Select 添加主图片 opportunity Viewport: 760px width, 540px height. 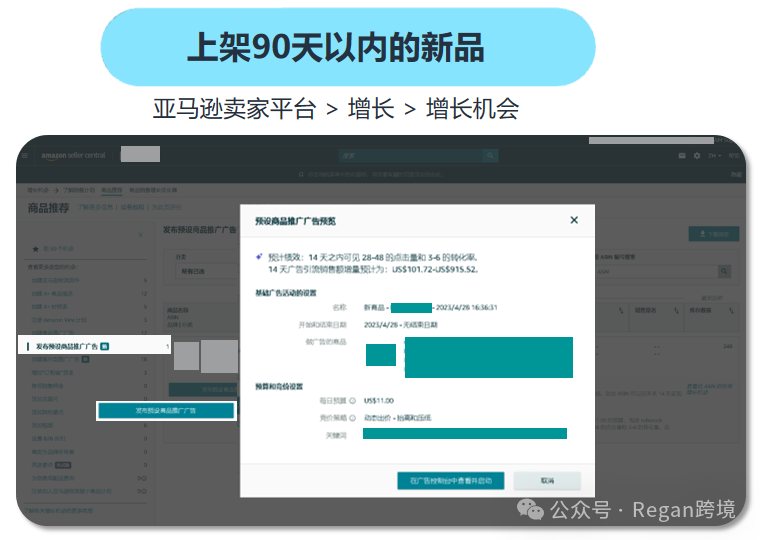(x=45, y=399)
